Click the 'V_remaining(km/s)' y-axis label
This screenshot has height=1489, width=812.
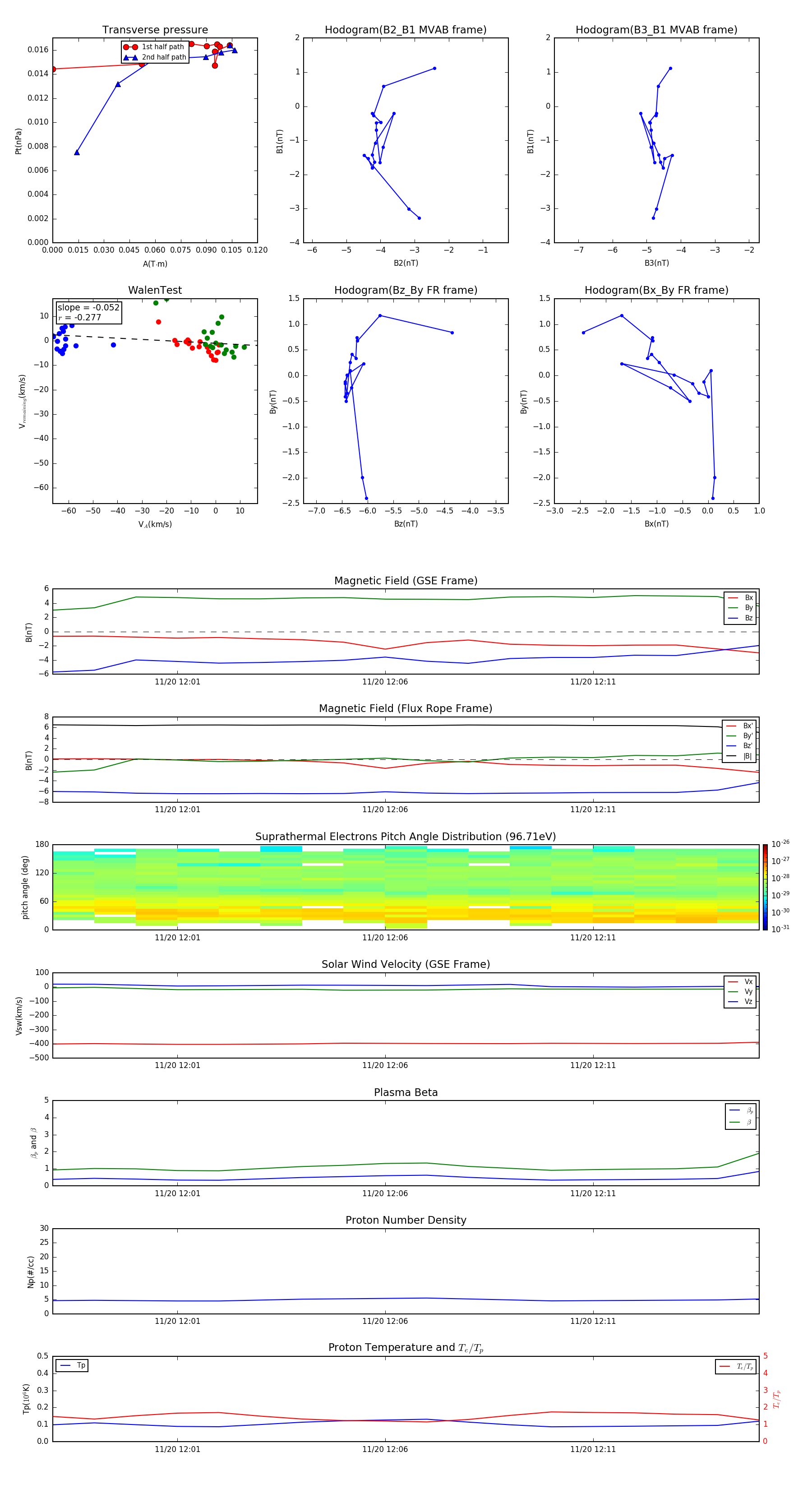[22, 401]
